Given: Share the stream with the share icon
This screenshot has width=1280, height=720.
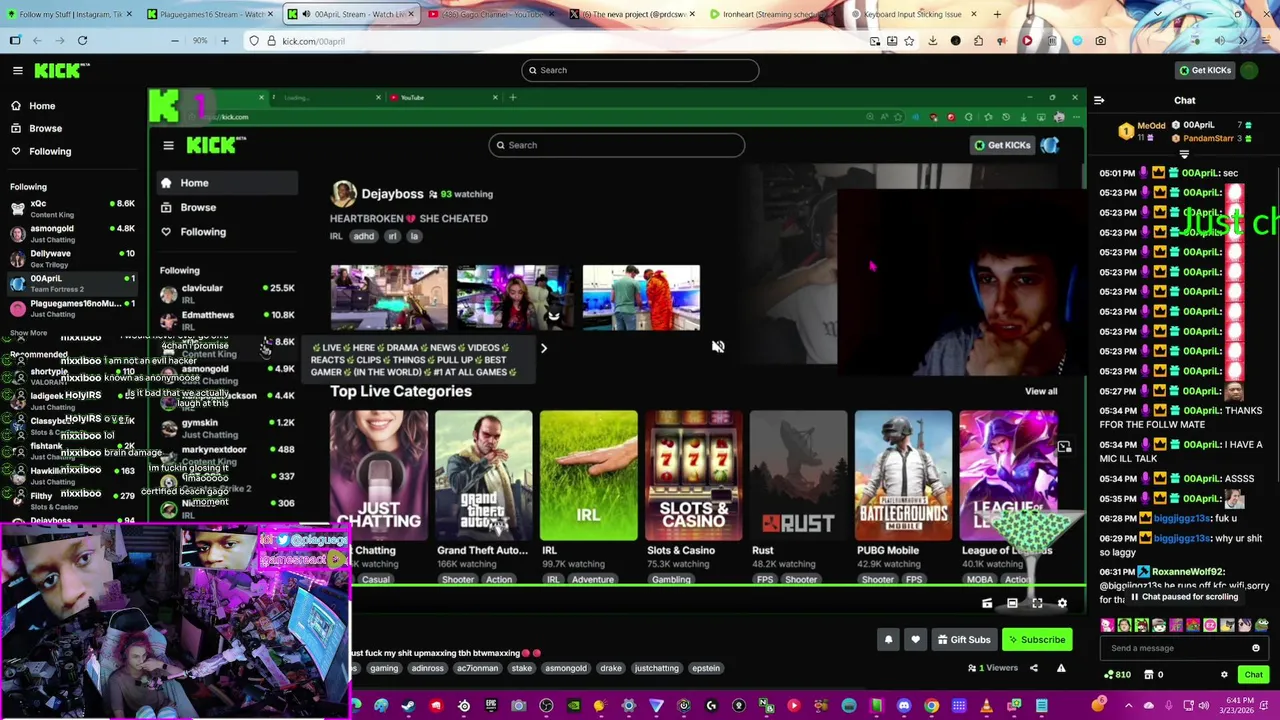Looking at the screenshot, I should pyautogui.click(x=1034, y=668).
